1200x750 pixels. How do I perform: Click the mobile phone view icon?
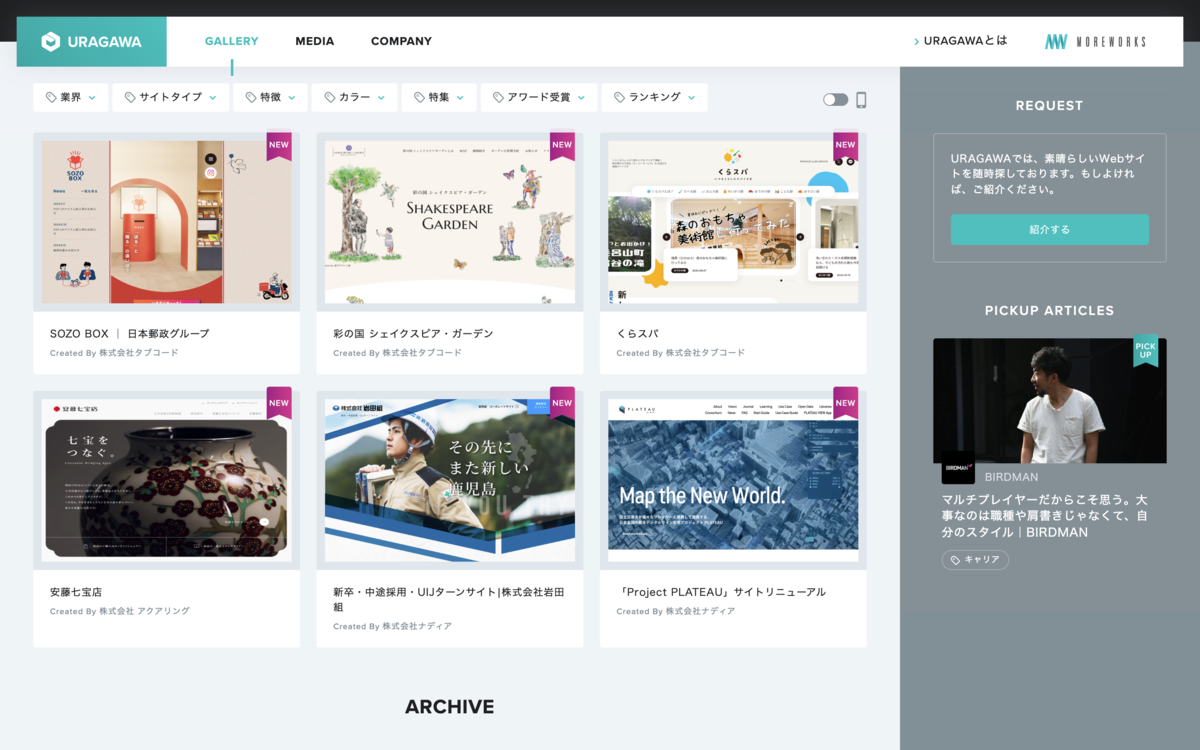[861, 99]
